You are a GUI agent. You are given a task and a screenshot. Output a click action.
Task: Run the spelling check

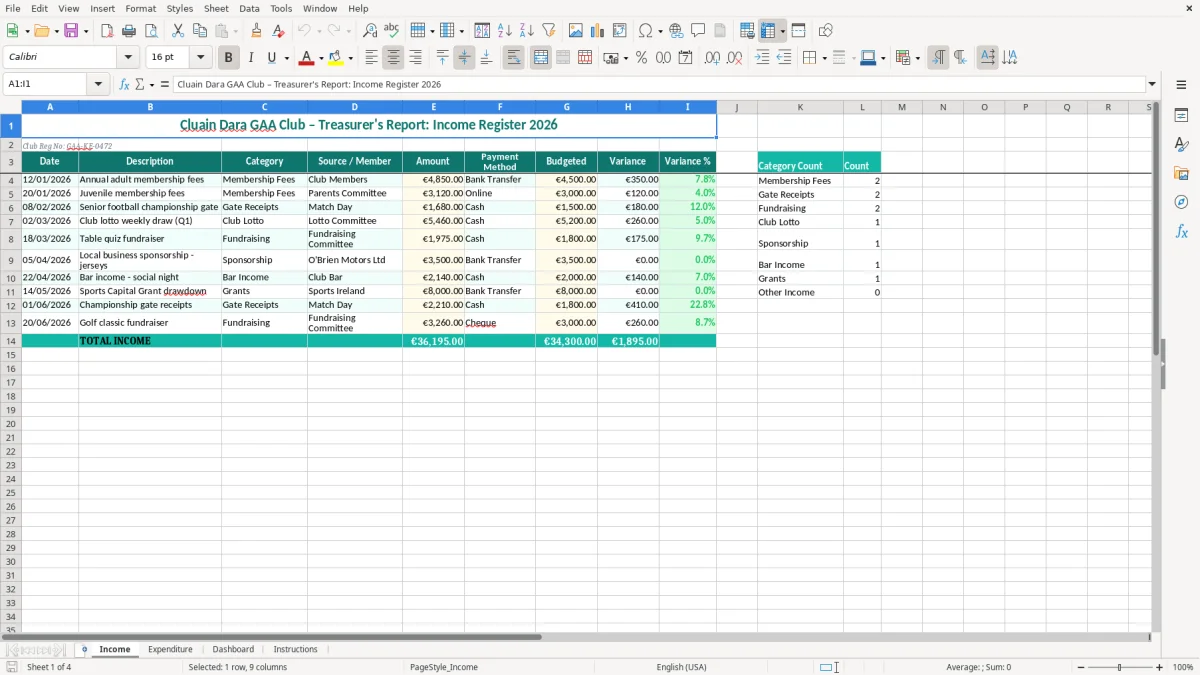[x=392, y=31]
